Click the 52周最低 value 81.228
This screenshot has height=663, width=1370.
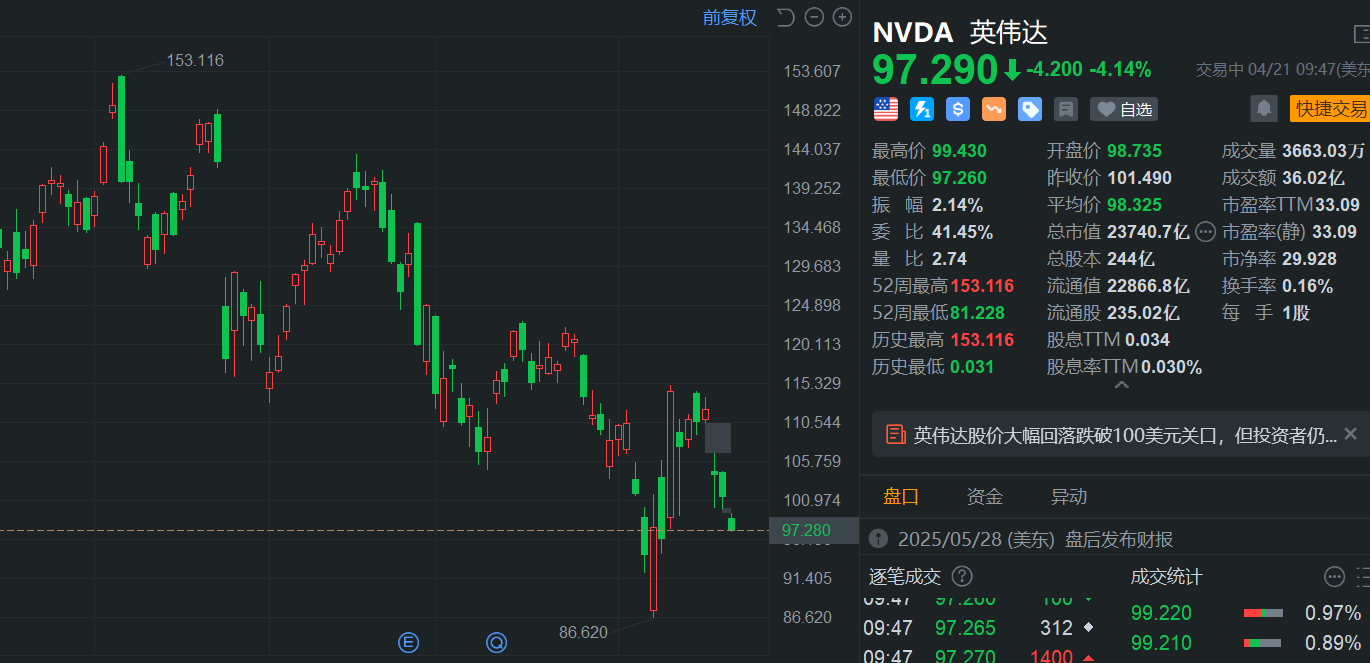point(978,312)
